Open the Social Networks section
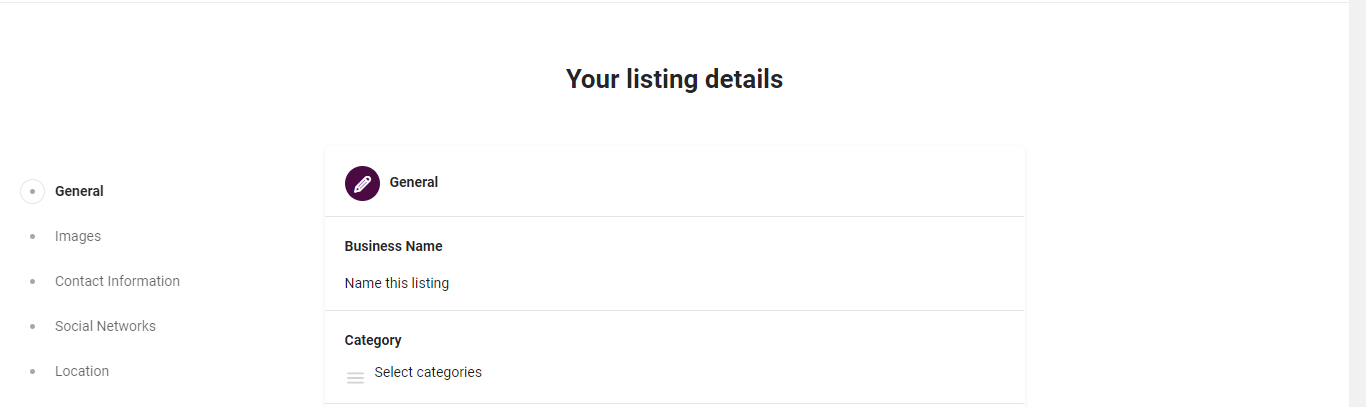Image resolution: width=1366 pixels, height=407 pixels. pos(105,327)
